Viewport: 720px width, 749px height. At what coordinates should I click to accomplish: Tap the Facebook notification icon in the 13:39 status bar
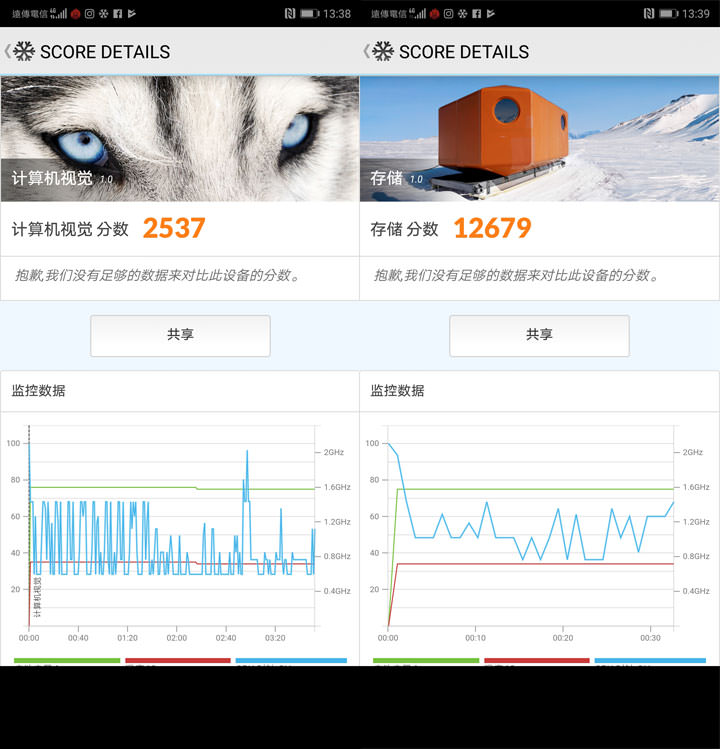477,14
